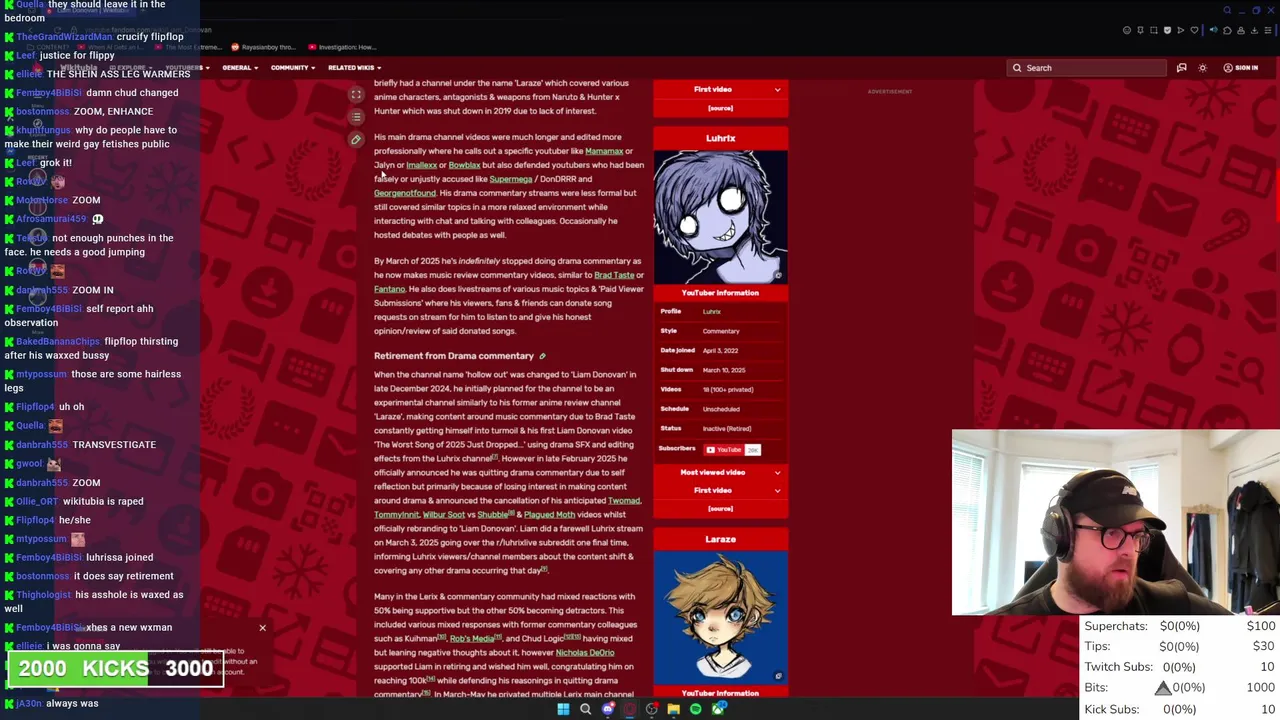Open the Plagued Moth link

549,514
